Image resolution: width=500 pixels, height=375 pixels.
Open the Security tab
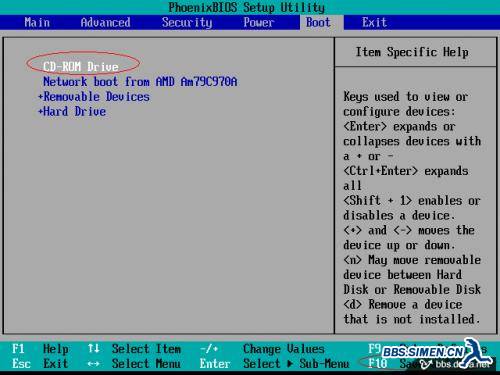click(187, 23)
